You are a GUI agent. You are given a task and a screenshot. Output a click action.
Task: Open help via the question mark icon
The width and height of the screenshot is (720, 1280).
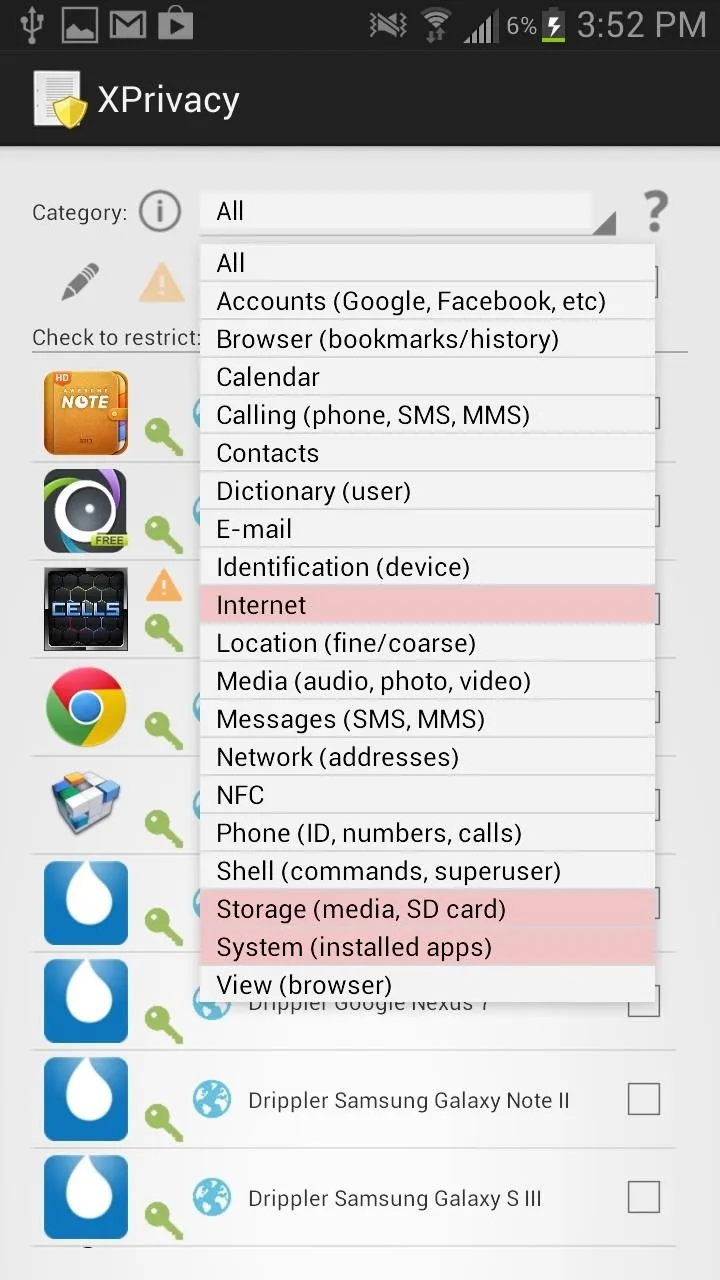click(x=655, y=212)
